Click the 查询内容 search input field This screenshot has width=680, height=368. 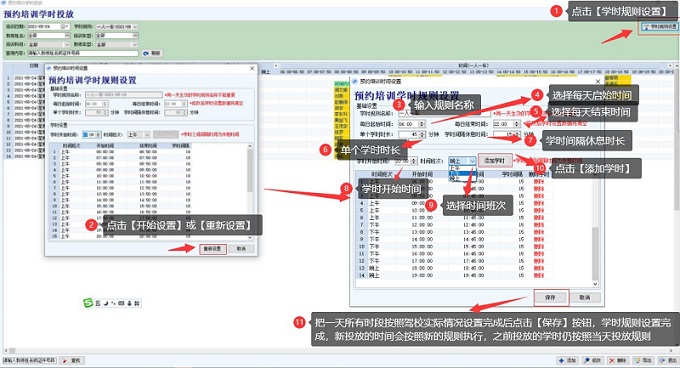83,53
